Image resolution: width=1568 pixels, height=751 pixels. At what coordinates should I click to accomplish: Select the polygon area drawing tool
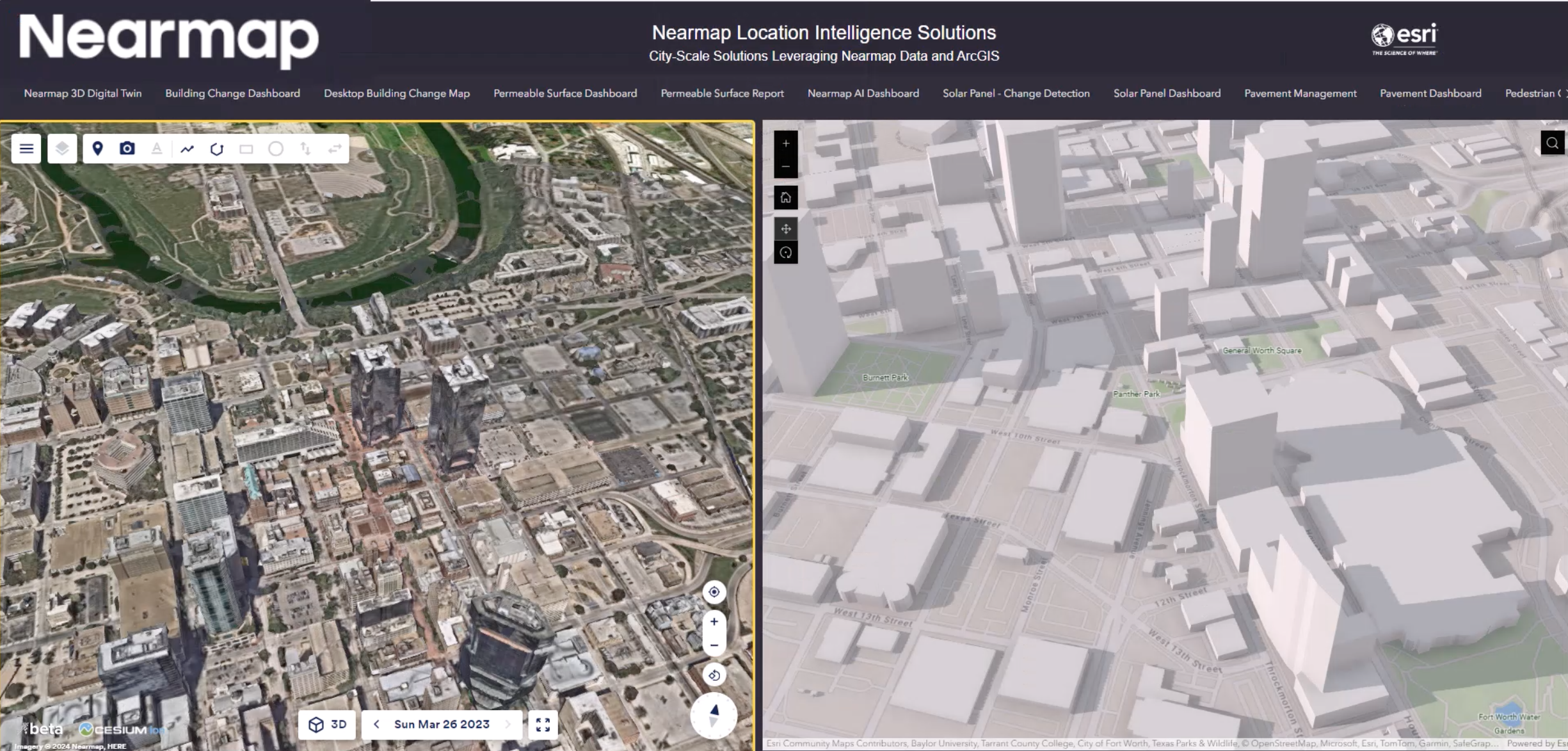tap(216, 149)
